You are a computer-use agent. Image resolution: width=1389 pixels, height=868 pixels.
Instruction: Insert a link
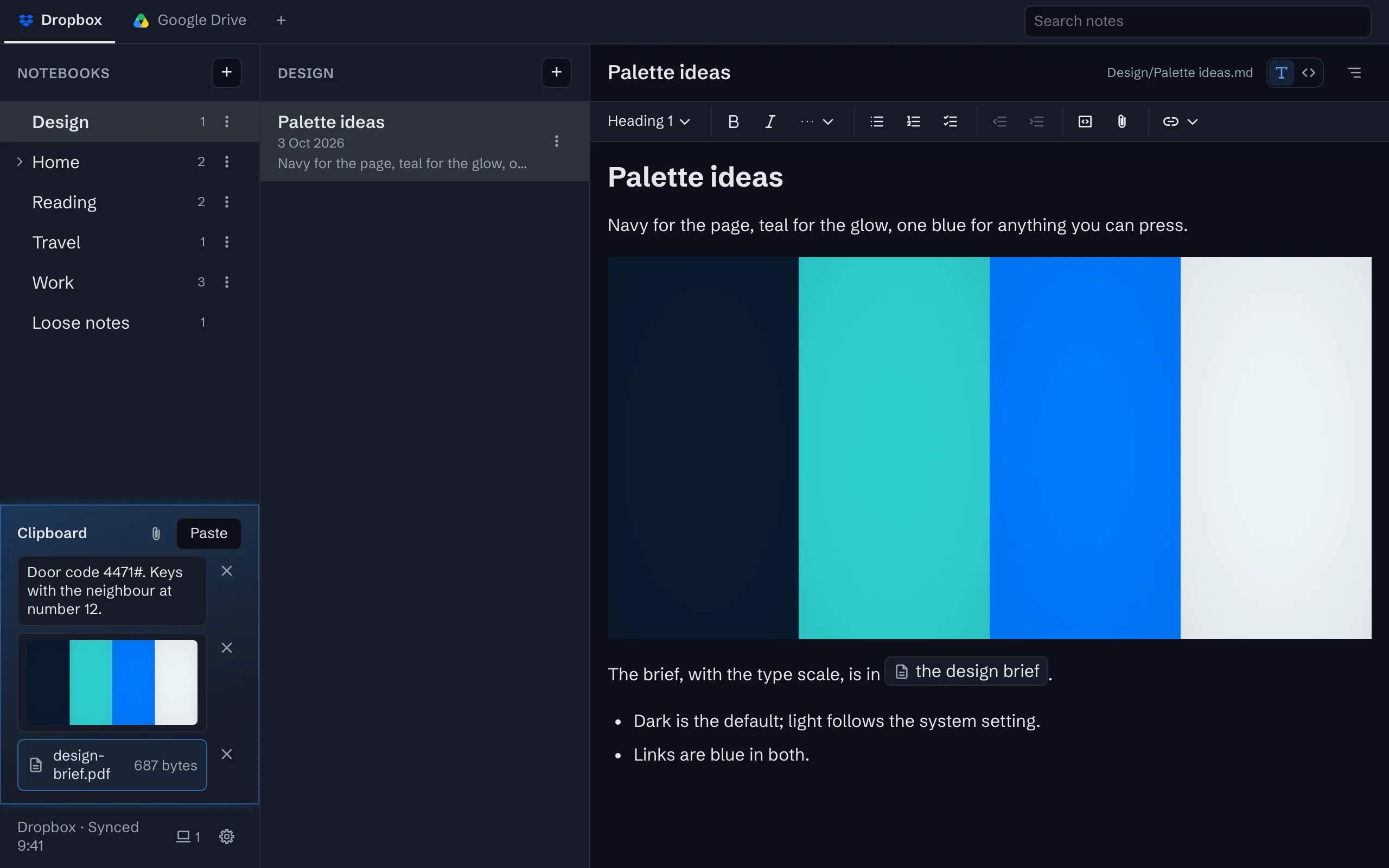coord(1170,122)
